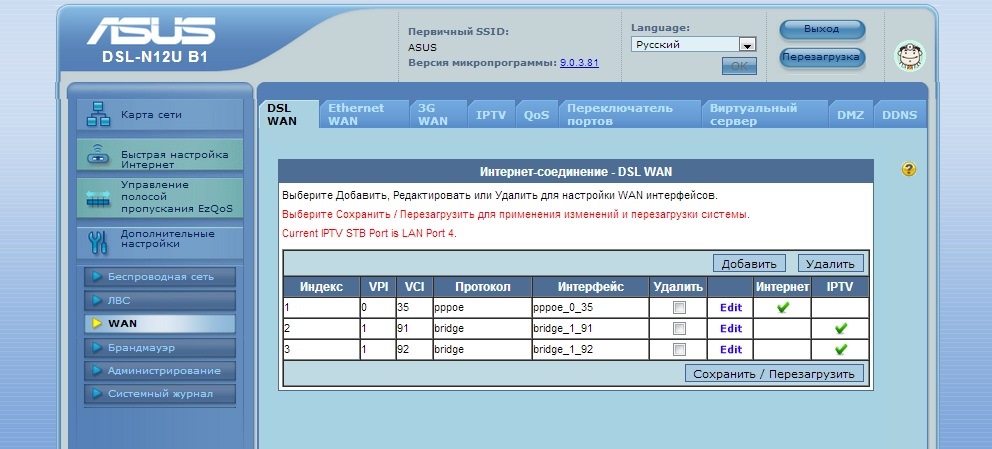
Task: Click Edit for the bridge_1_92 row
Action: [730, 349]
